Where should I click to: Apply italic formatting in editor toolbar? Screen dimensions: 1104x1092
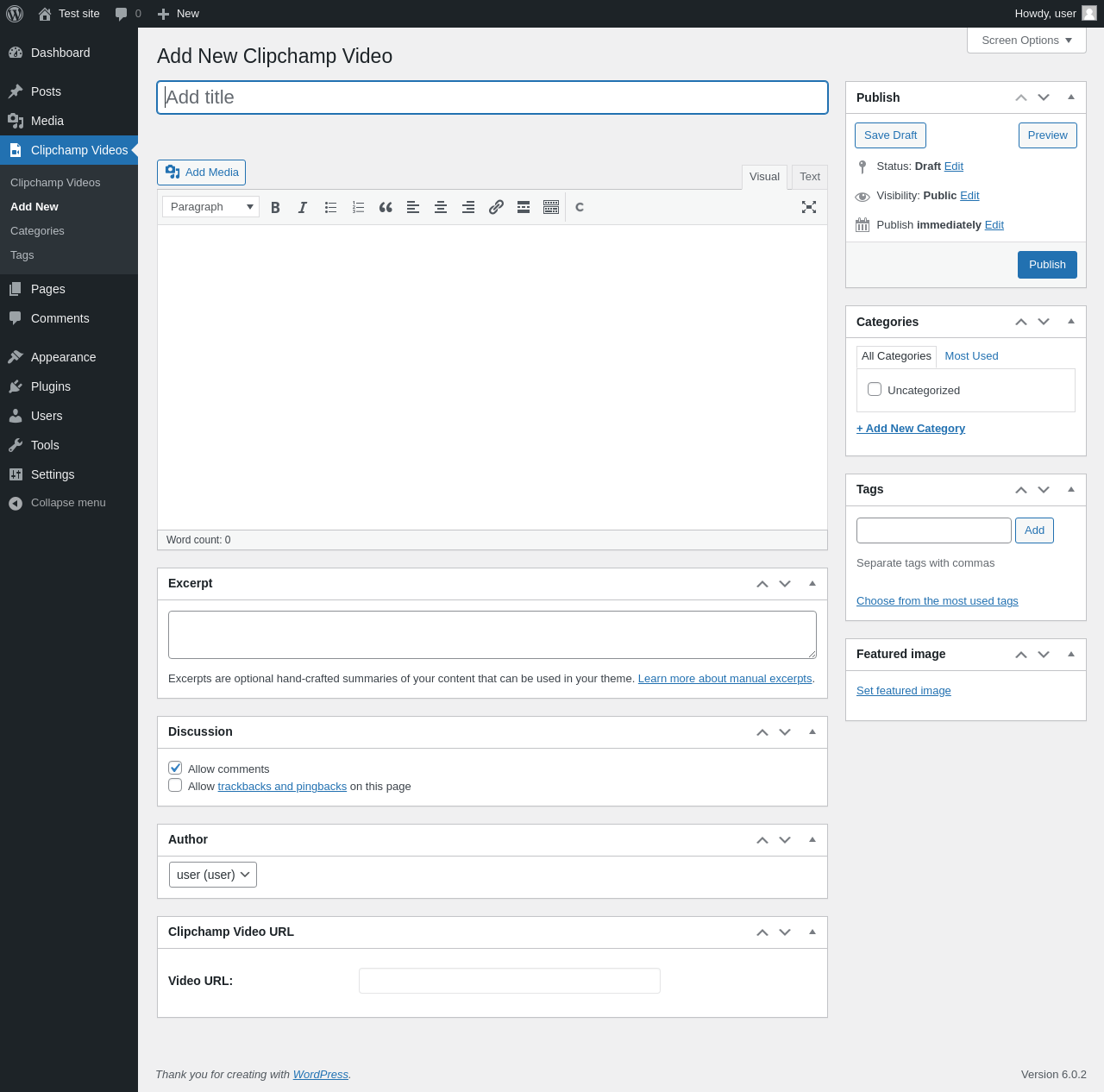point(303,207)
